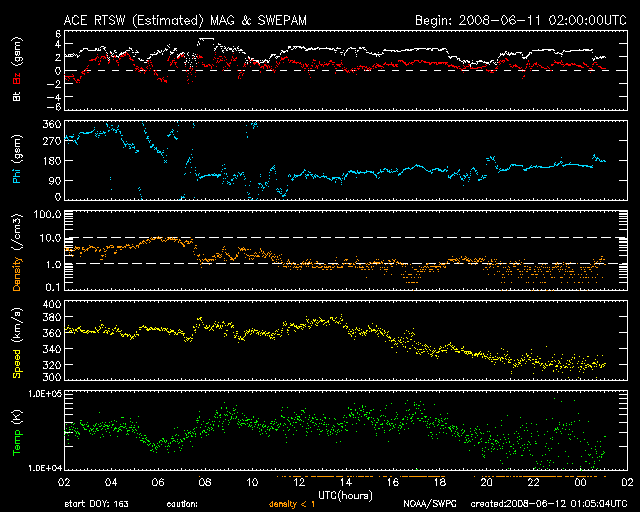Viewport: 640px width, 512px height.
Task: Click the 'NOAA/SWPC' credit text
Action: pos(430,504)
